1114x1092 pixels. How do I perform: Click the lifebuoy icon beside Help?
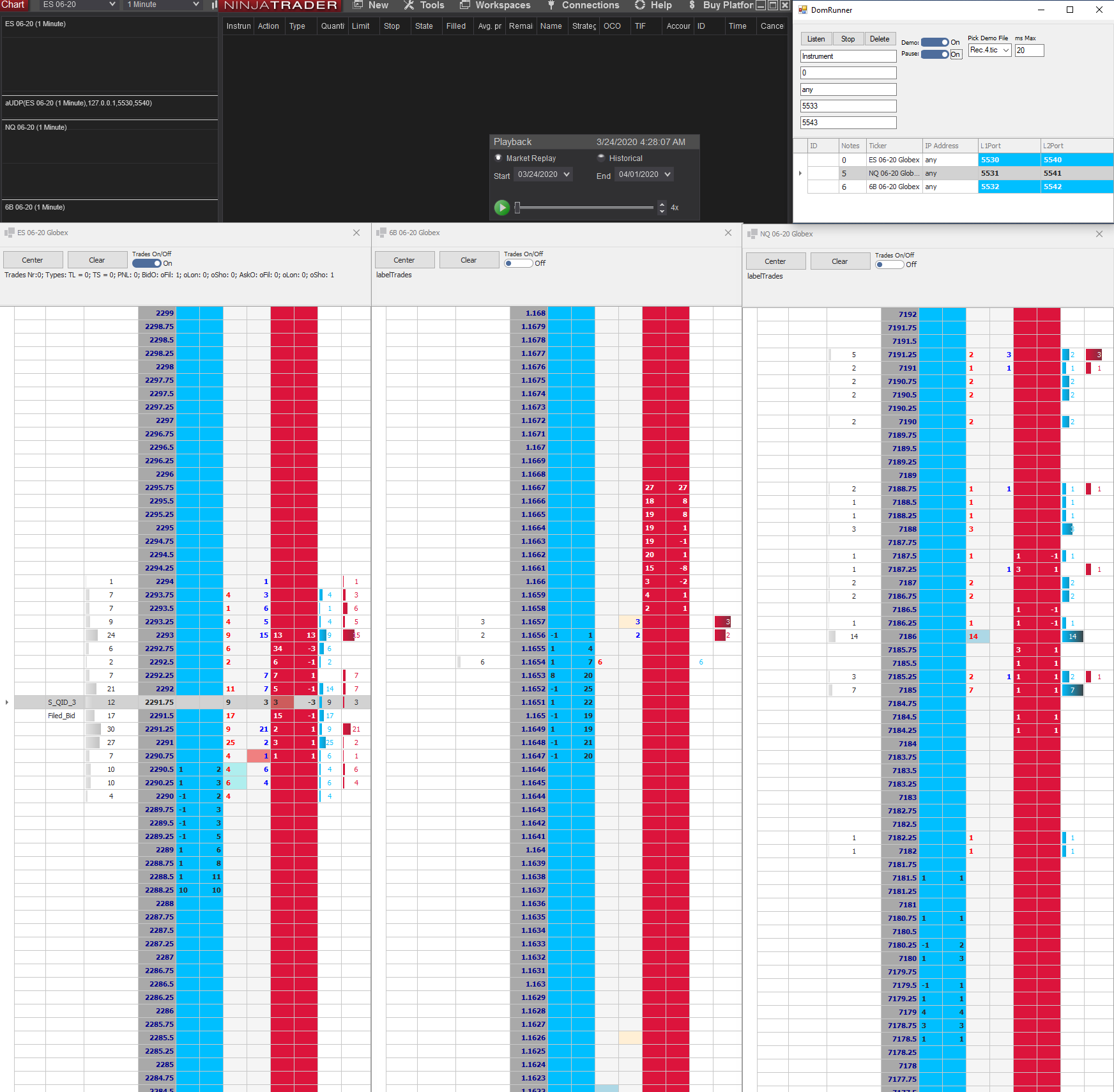pos(640,5)
